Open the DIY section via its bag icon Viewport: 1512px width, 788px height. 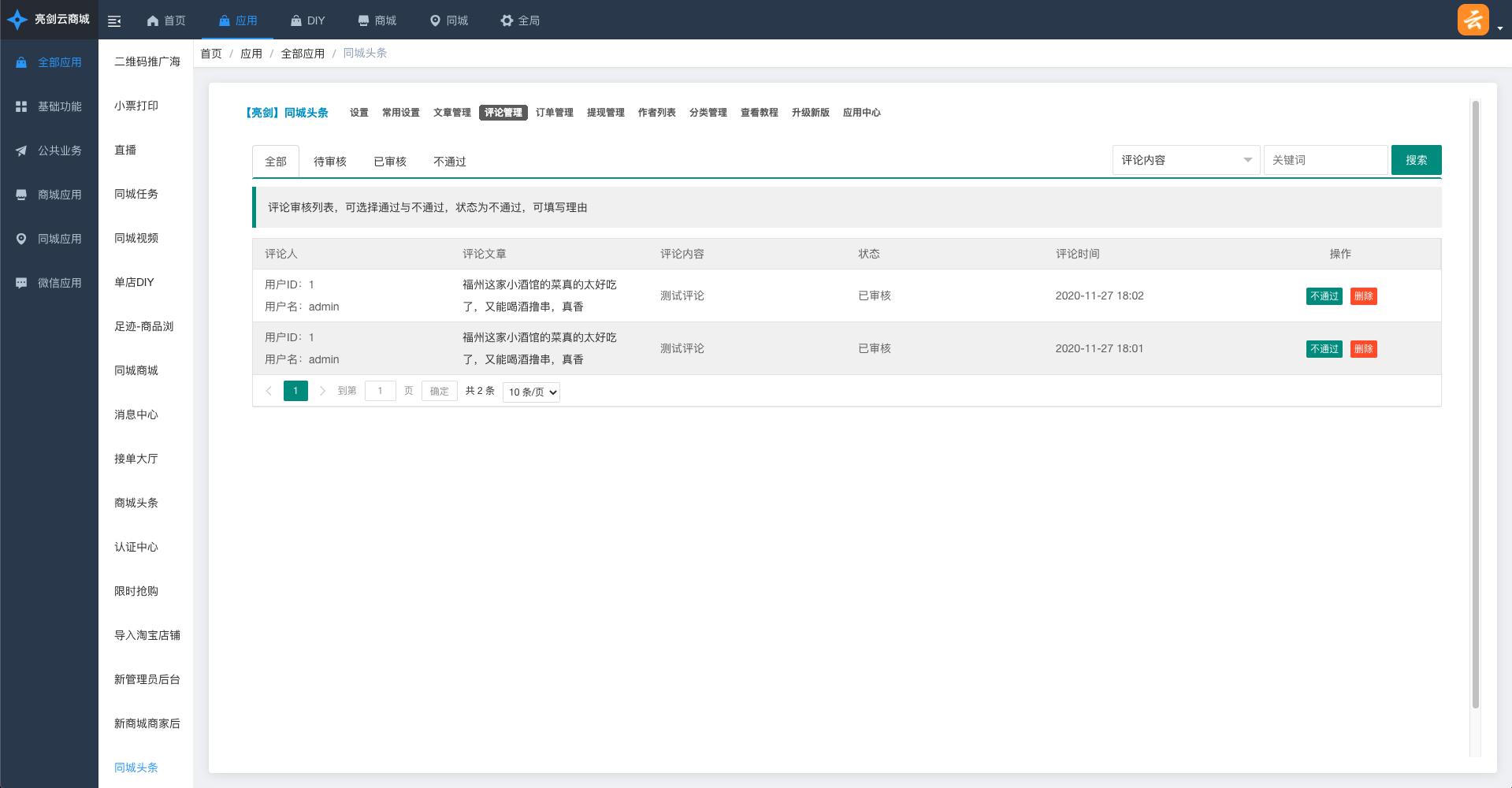[x=295, y=21]
